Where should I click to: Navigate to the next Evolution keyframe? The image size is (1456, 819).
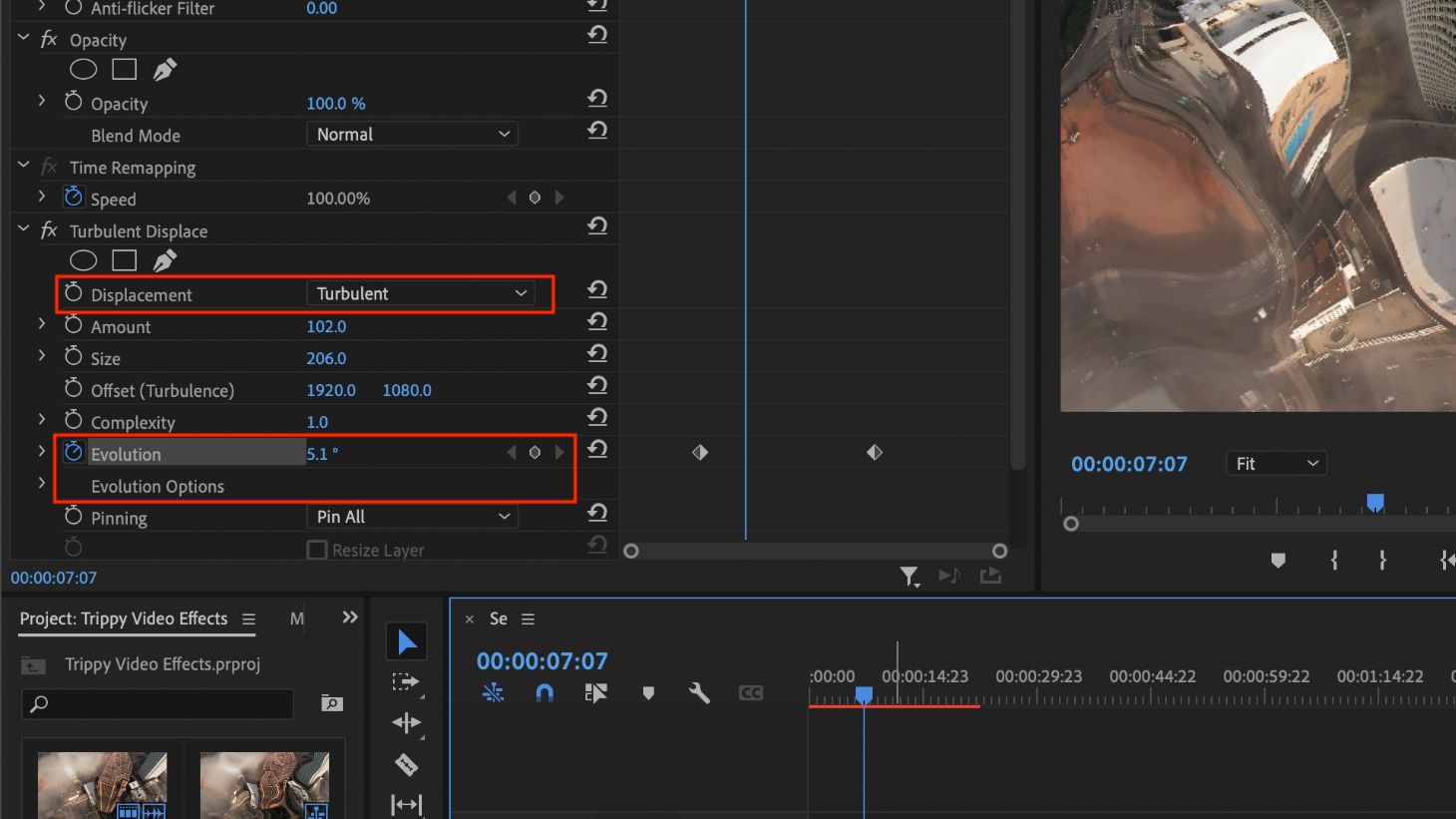click(x=559, y=451)
